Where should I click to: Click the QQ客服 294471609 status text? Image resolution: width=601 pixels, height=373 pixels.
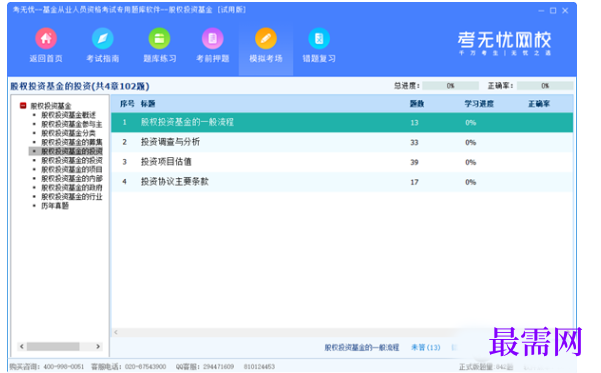(205, 366)
